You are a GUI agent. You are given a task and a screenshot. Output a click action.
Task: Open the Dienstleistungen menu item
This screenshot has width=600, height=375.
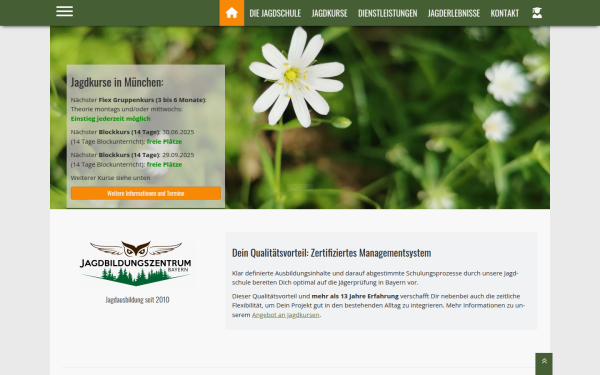pos(388,13)
